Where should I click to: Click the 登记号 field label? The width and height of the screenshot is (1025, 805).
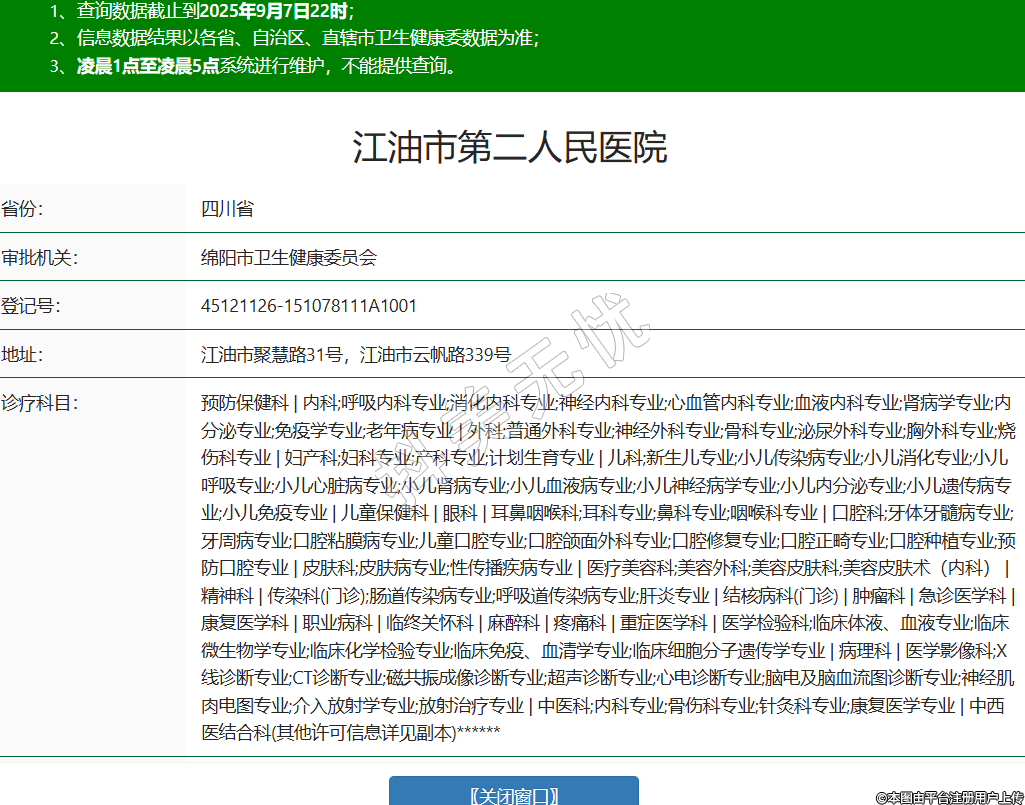pyautogui.click(x=30, y=305)
